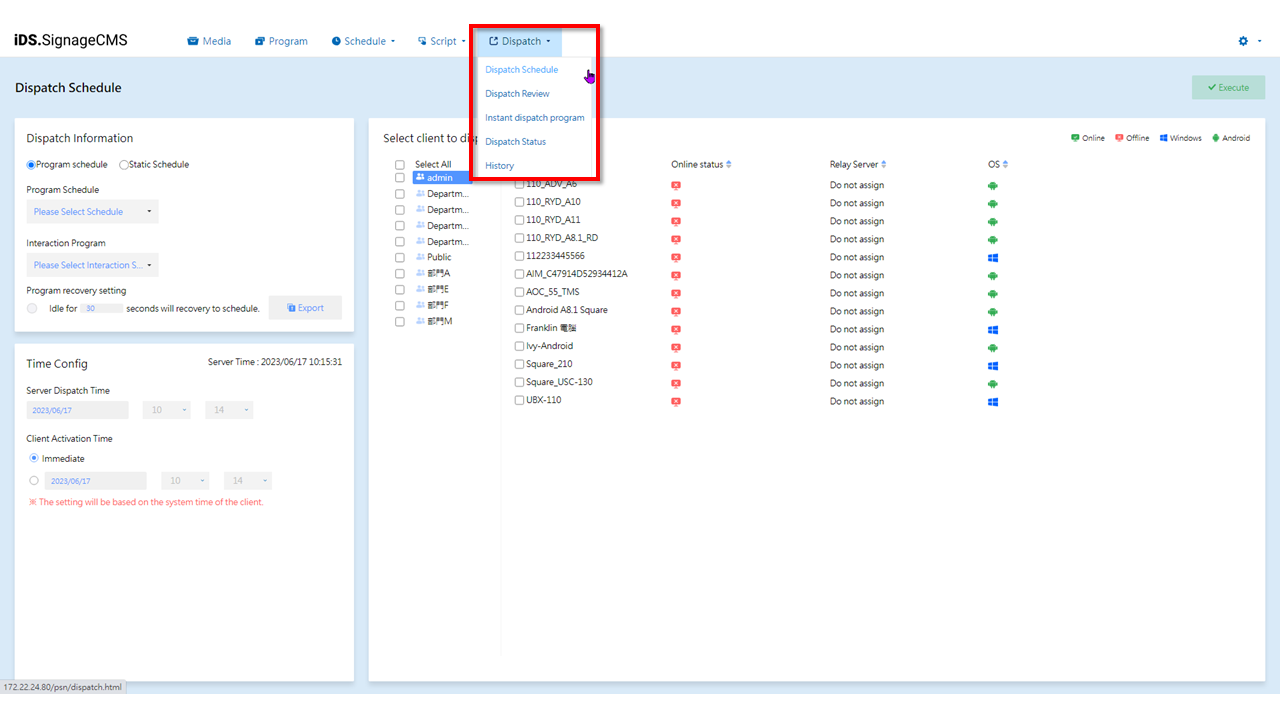
Task: Open the Schedule menu in navbar
Action: (364, 41)
